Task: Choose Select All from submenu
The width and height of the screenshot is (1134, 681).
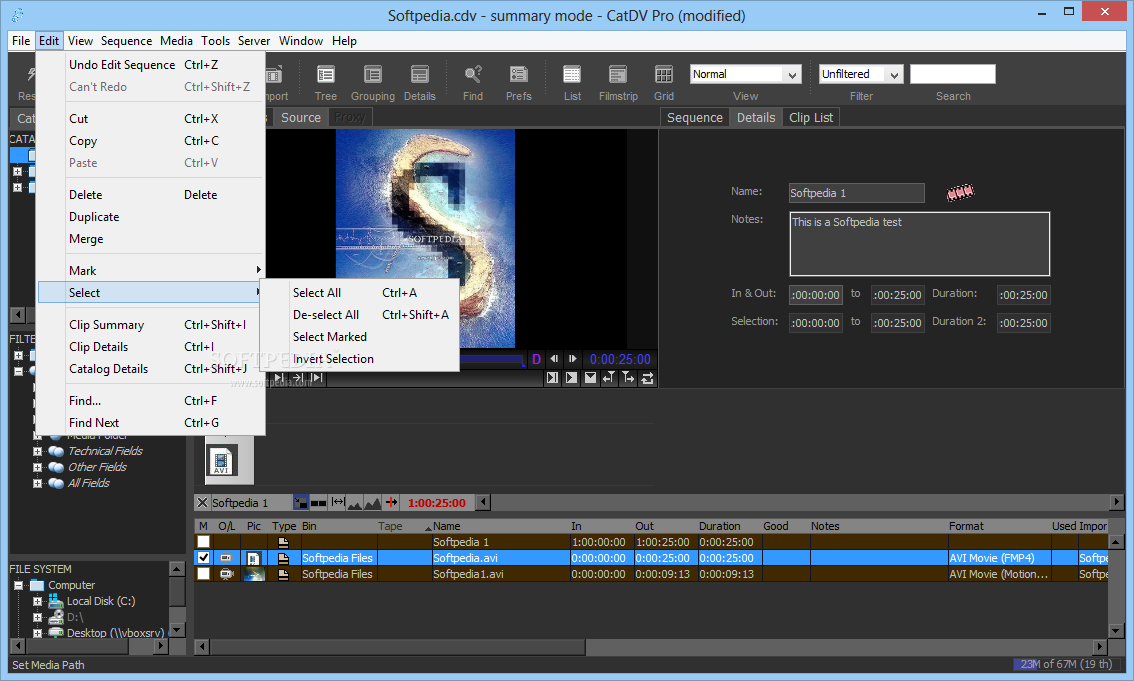Action: [x=359, y=293]
